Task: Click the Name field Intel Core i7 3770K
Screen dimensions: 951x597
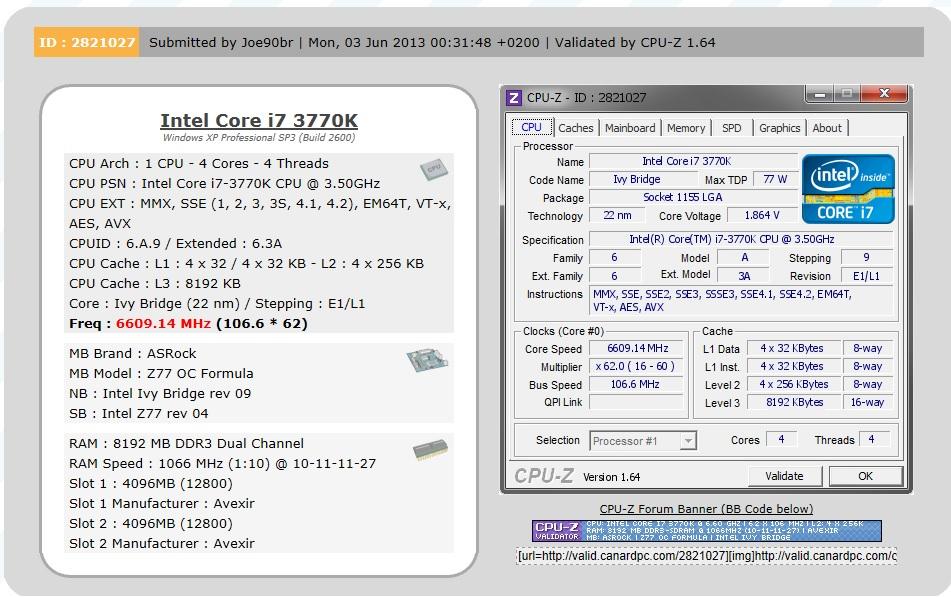Action: [x=693, y=161]
